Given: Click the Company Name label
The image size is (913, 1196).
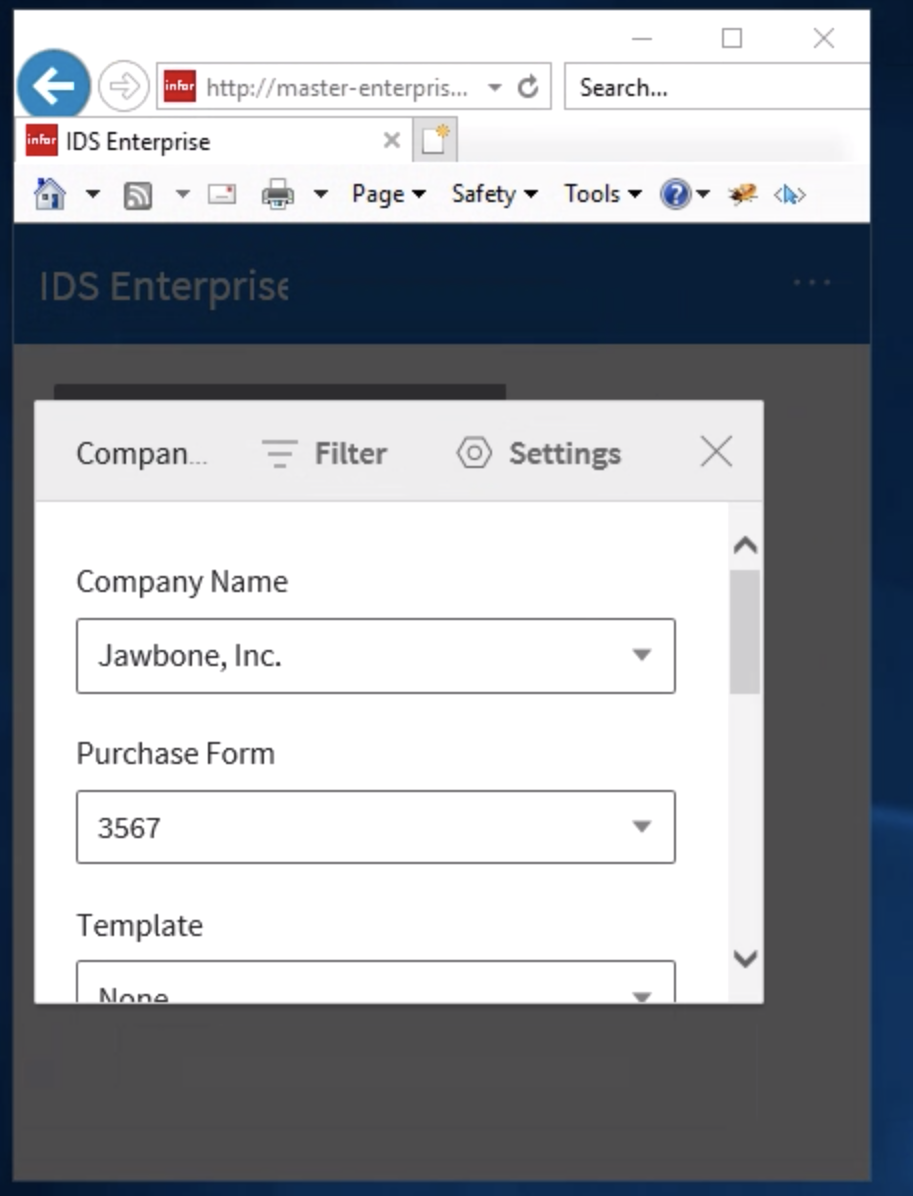Looking at the screenshot, I should coord(182,582).
